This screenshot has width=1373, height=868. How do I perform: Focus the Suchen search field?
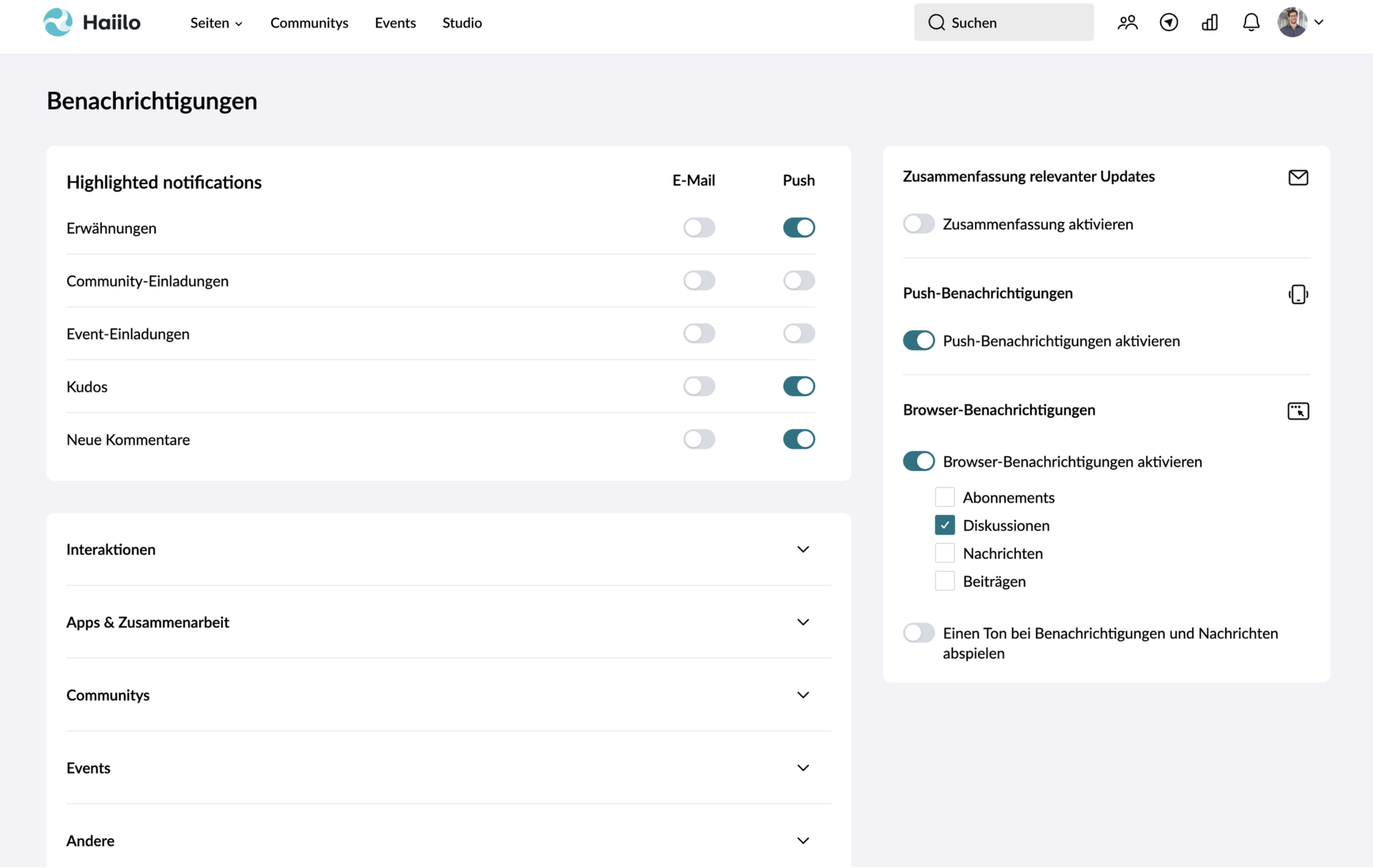[x=1003, y=23]
